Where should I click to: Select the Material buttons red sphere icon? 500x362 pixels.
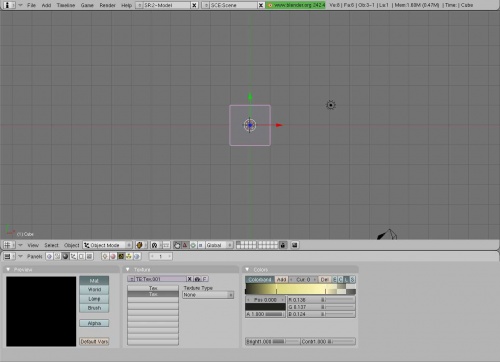[113, 256]
